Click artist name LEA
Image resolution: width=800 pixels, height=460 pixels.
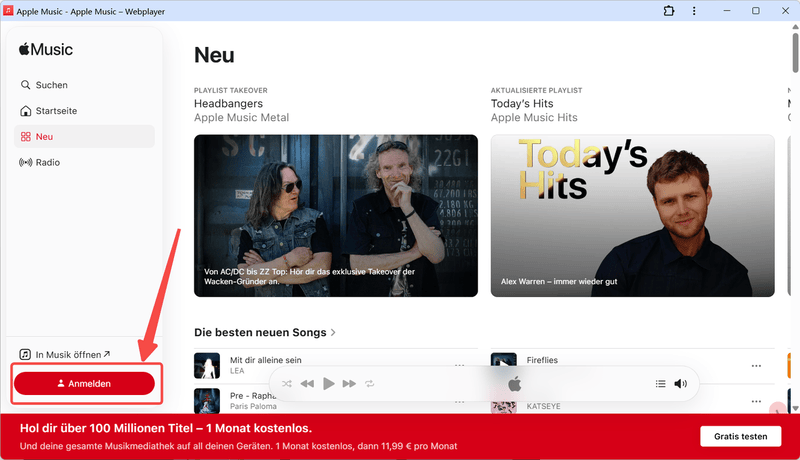(x=237, y=371)
